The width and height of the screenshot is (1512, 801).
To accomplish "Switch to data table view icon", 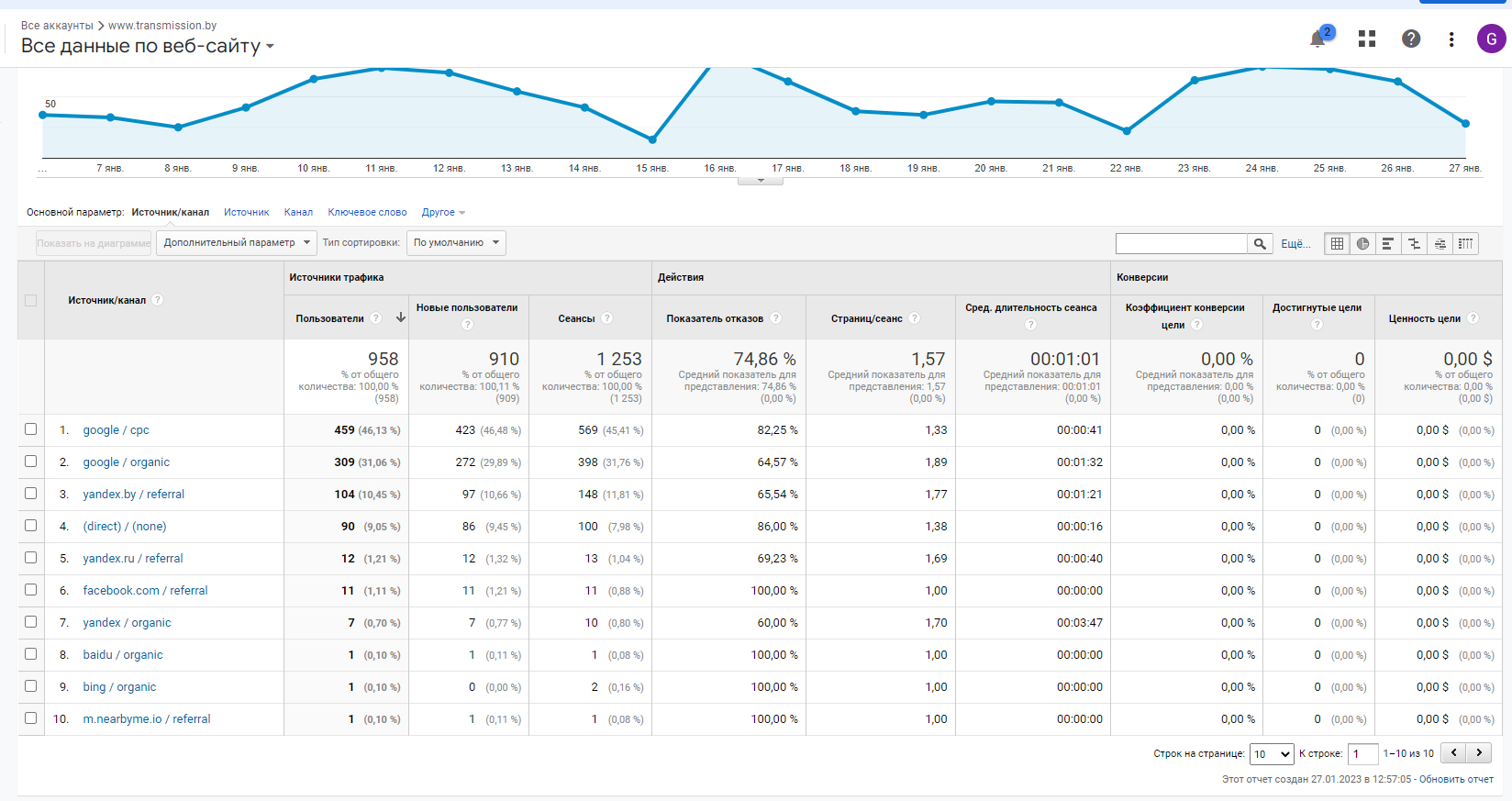I will [x=1337, y=243].
